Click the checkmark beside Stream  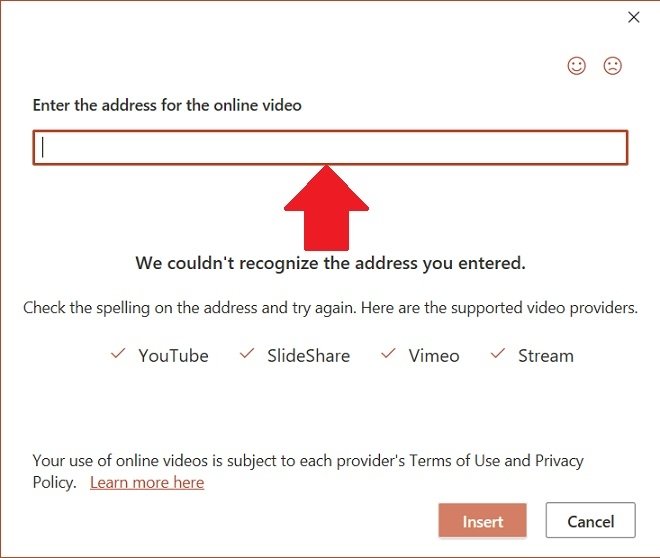pos(498,353)
